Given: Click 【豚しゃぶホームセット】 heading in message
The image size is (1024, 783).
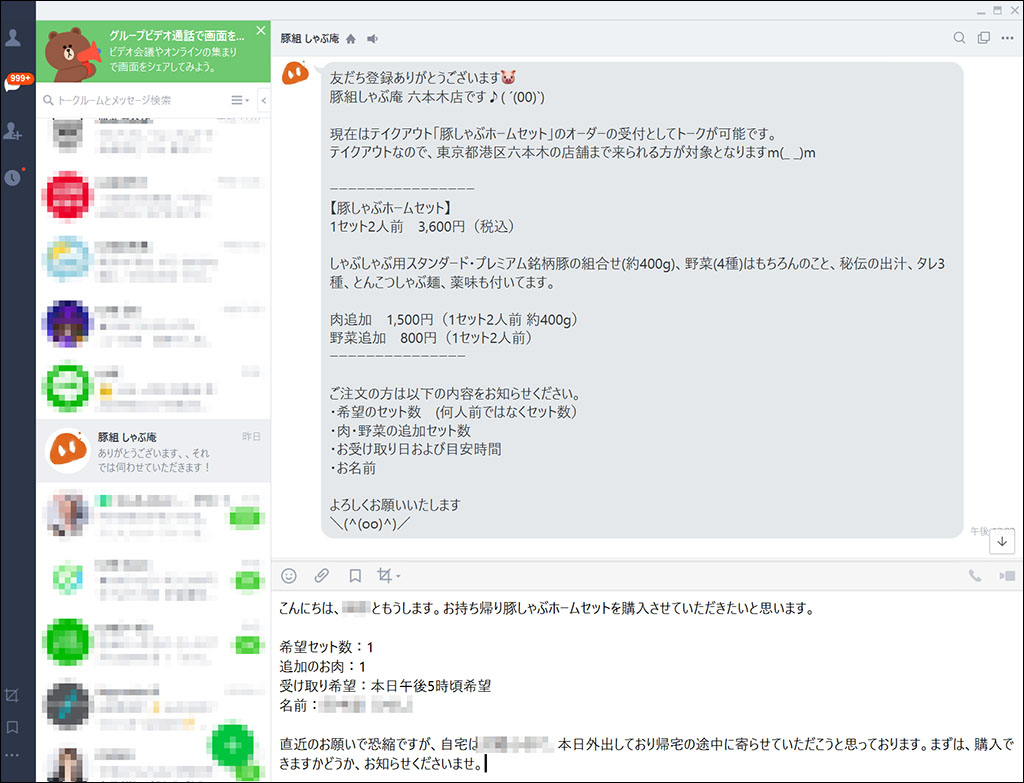Looking at the screenshot, I should point(391,208).
